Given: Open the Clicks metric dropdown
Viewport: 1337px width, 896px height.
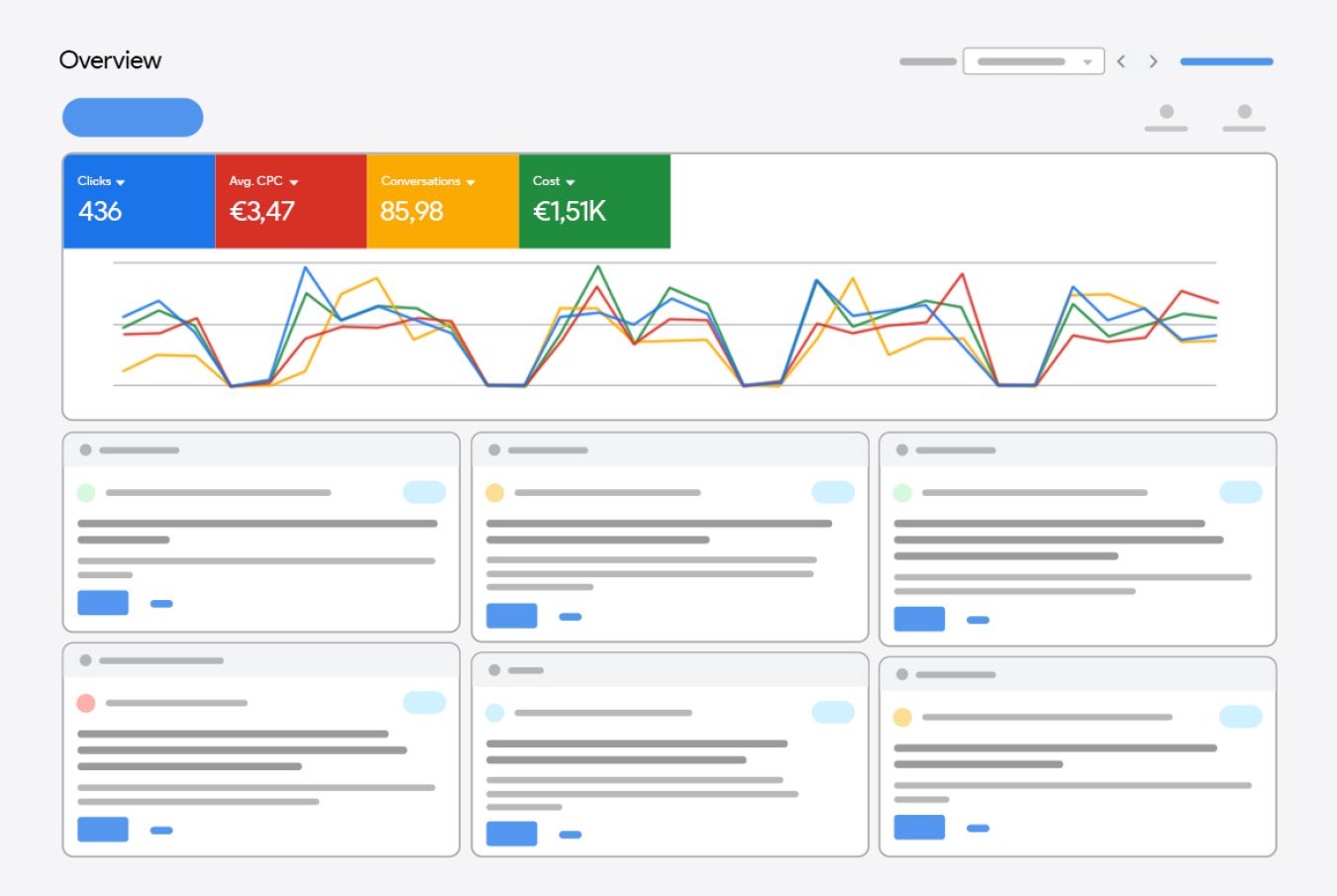Looking at the screenshot, I should coord(121,181).
